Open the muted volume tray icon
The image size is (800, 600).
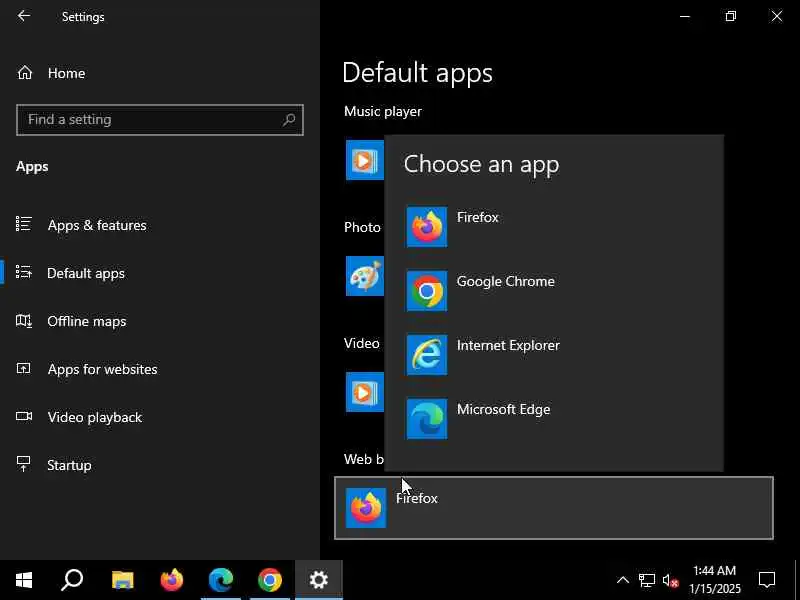pyautogui.click(x=670, y=580)
